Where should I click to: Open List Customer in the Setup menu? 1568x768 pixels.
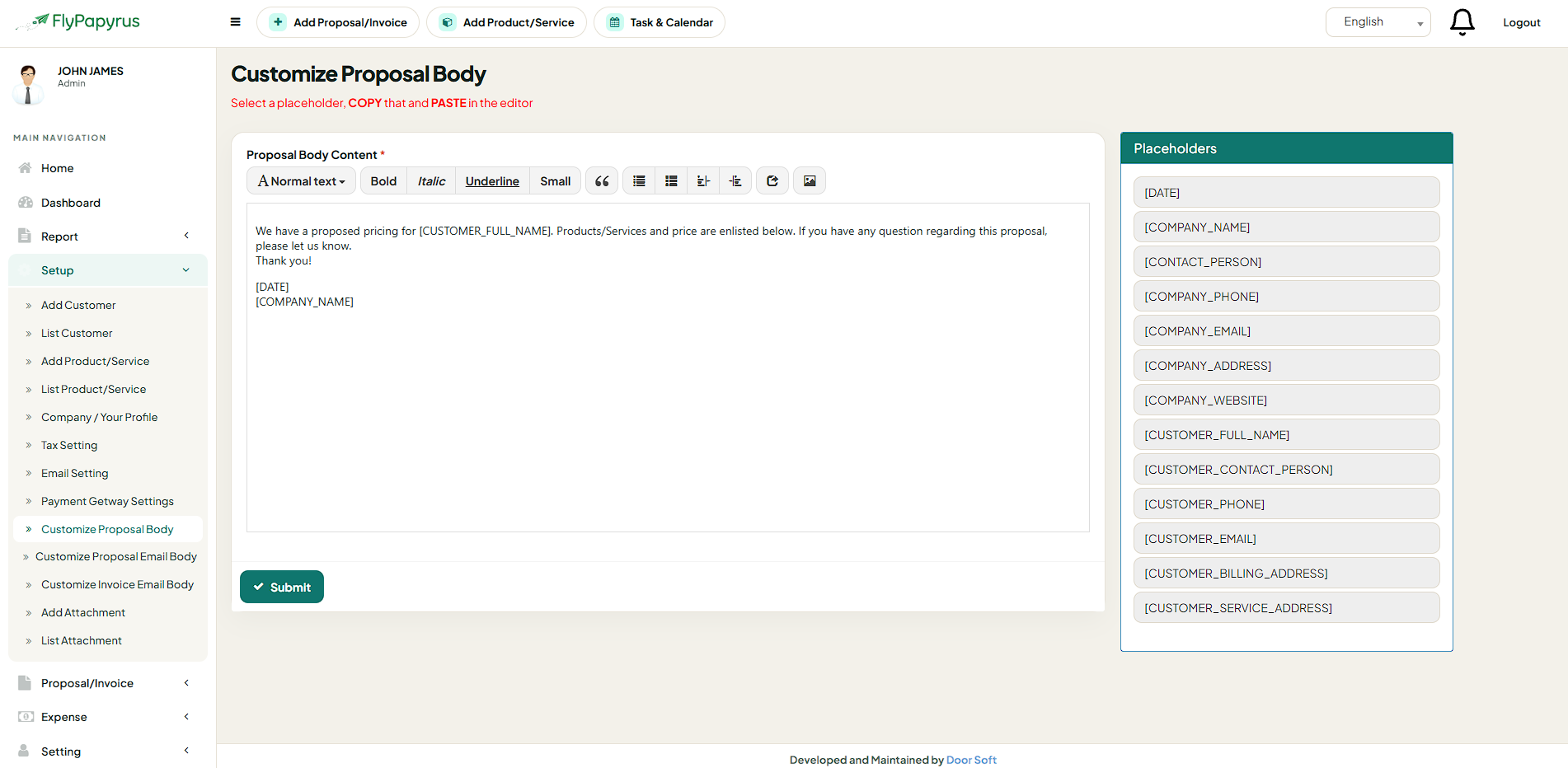pyautogui.click(x=77, y=333)
